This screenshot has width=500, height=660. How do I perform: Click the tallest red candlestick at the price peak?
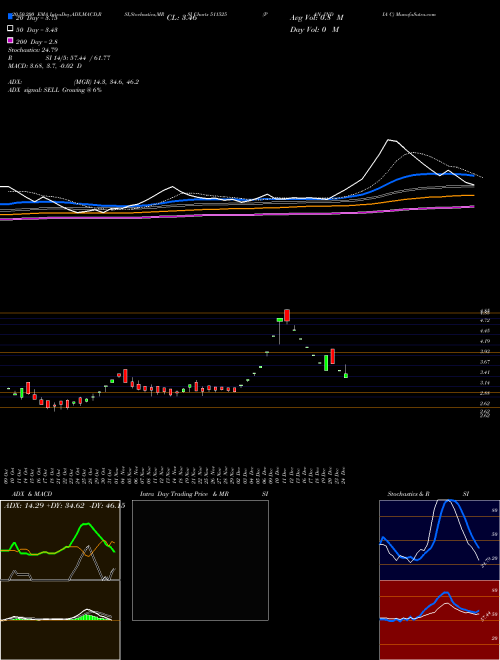pos(287,316)
